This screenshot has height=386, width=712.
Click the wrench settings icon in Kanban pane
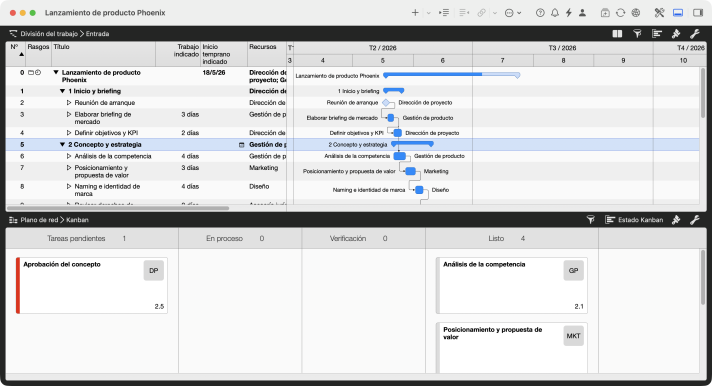695,220
